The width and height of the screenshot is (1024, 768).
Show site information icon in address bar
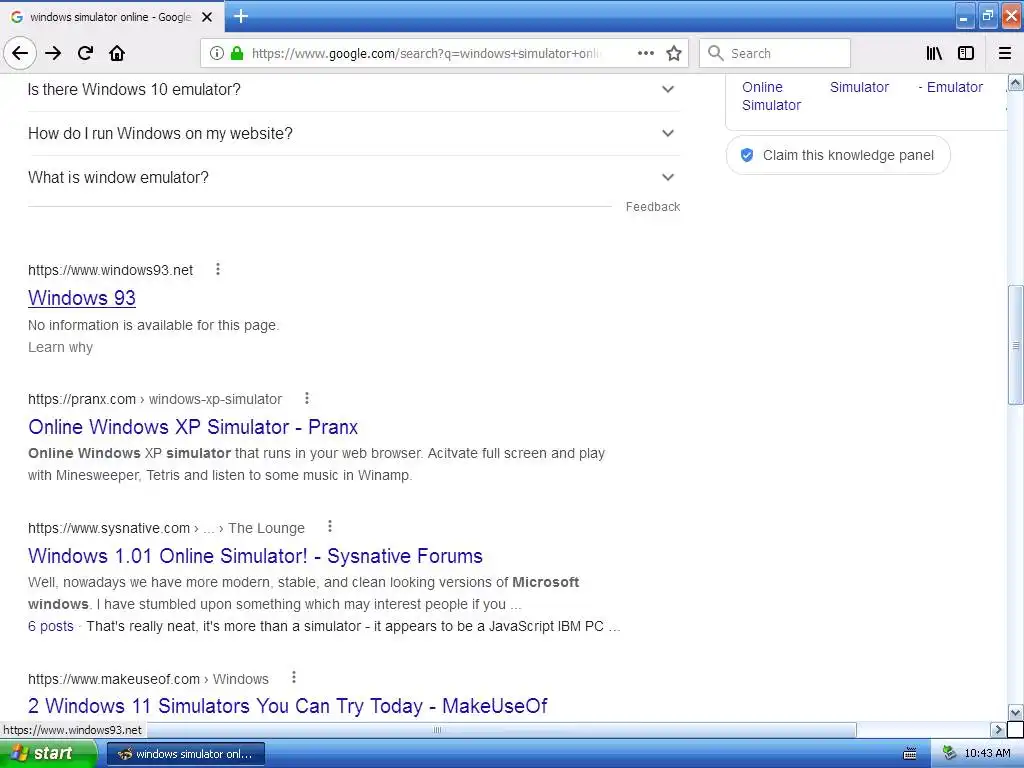tap(217, 54)
